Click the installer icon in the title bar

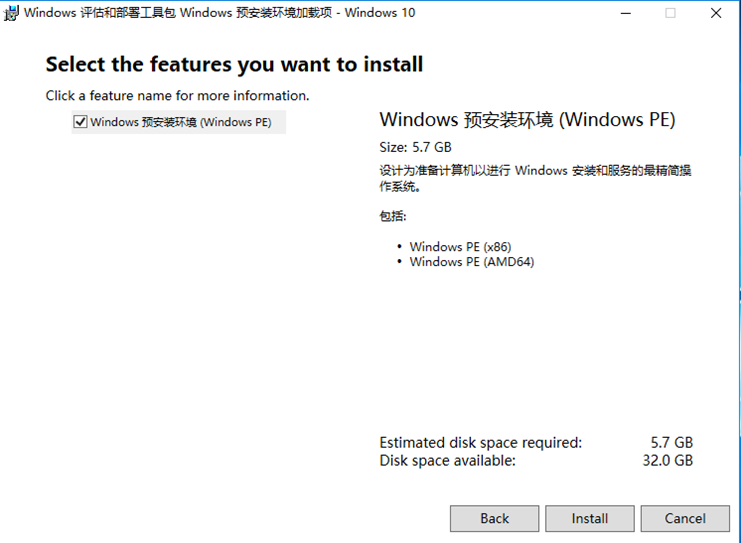9,13
